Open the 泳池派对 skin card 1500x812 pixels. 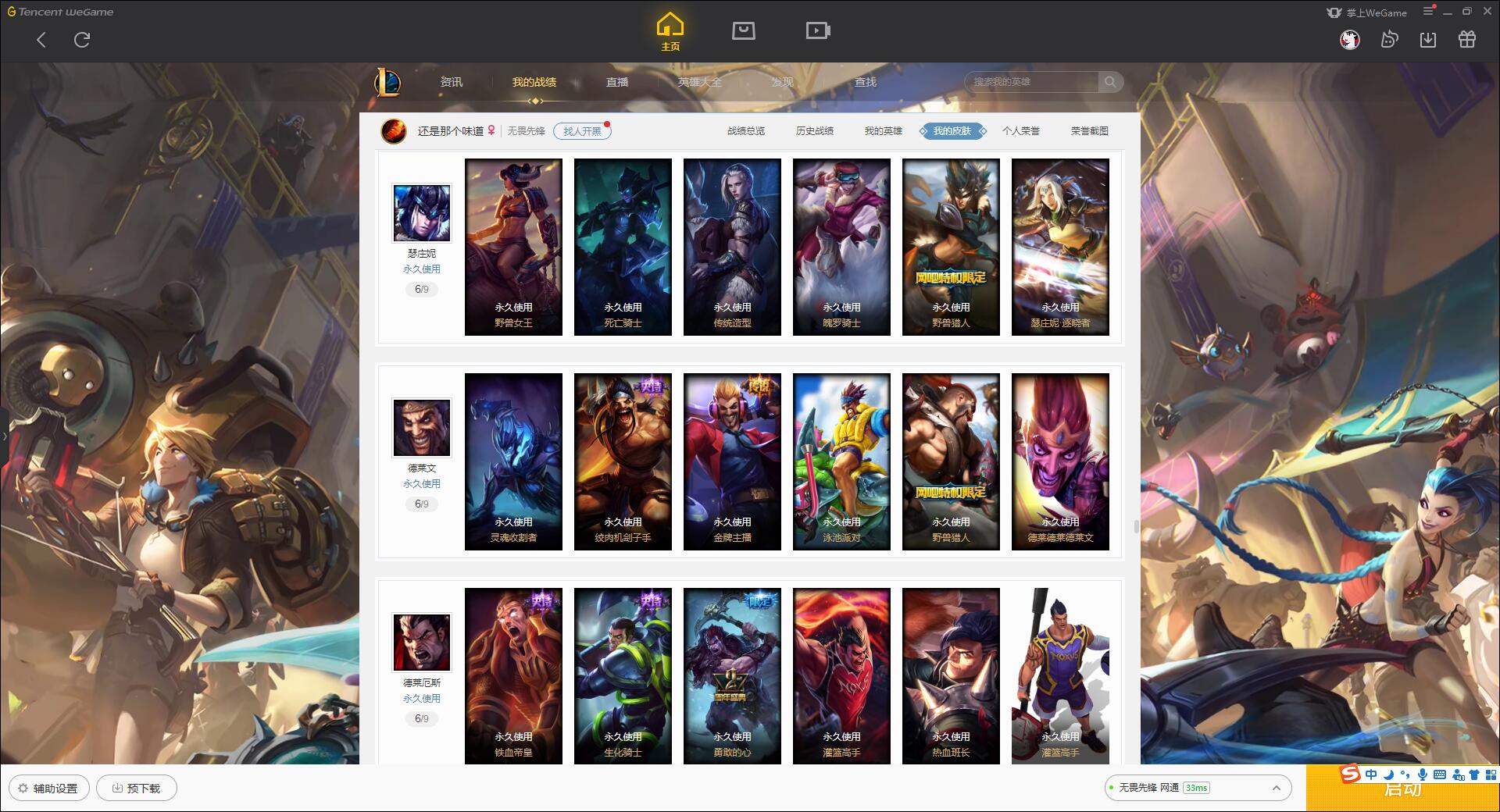point(841,461)
